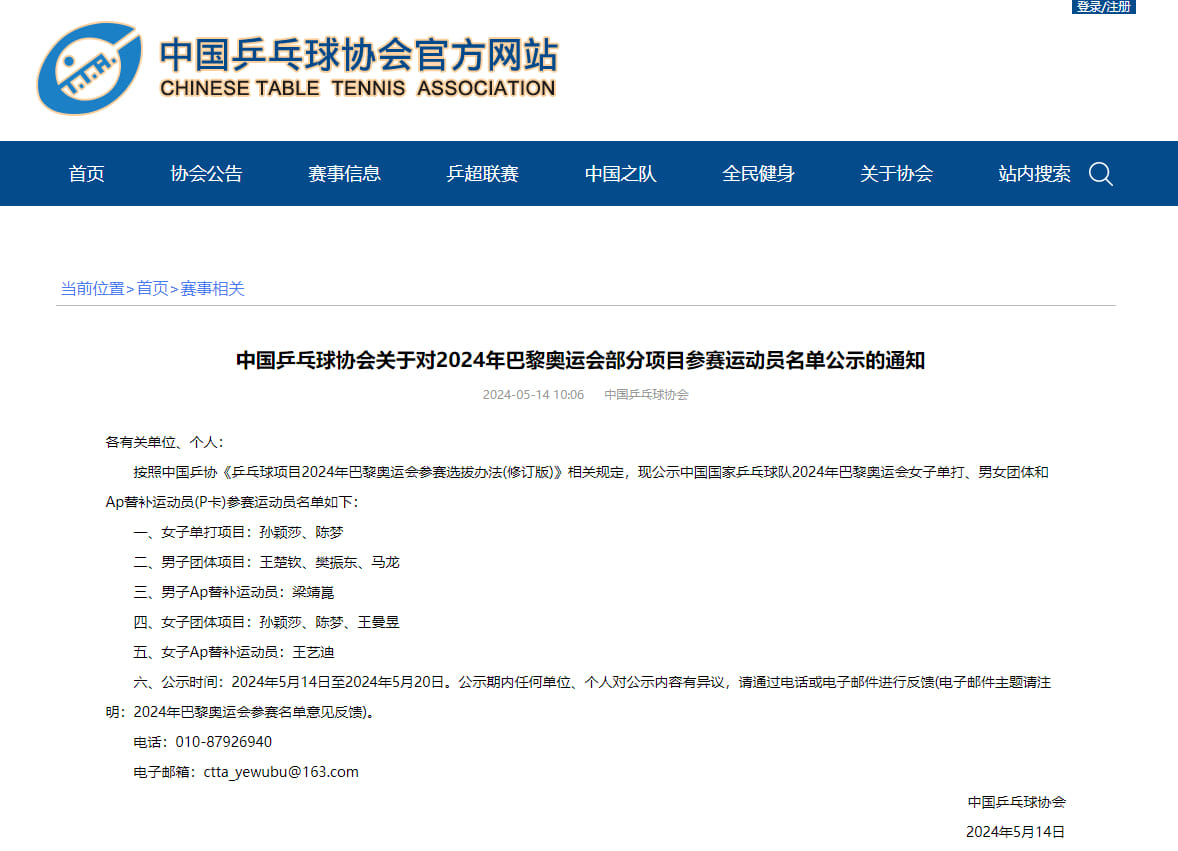Select 中国之队 navigation item
The image size is (1178, 851).
(x=621, y=174)
